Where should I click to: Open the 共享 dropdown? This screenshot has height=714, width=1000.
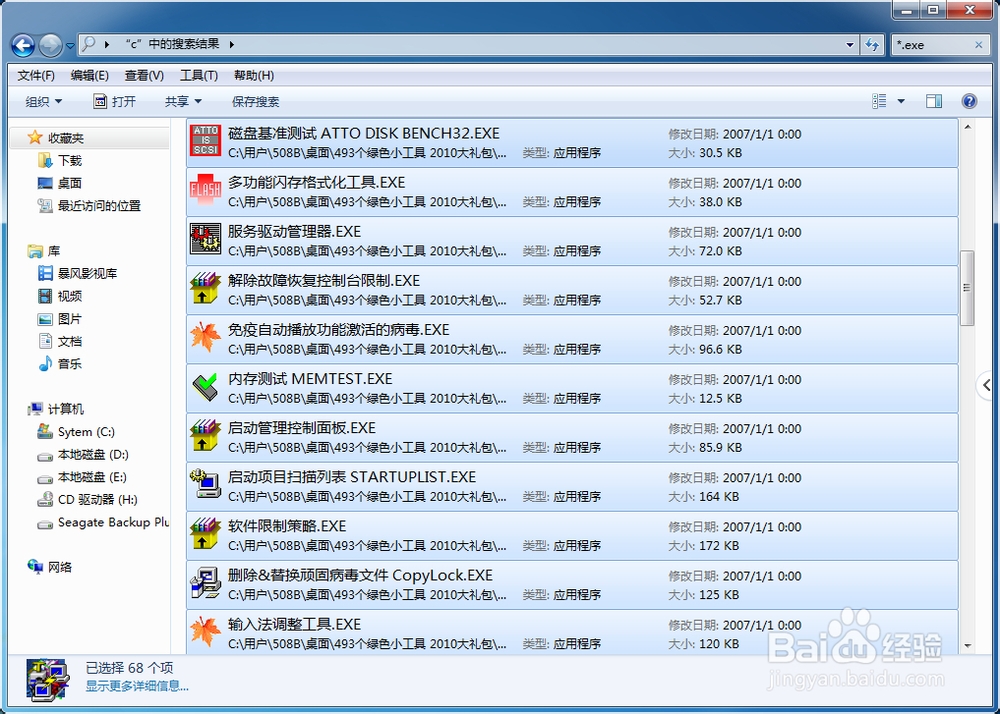pos(183,101)
